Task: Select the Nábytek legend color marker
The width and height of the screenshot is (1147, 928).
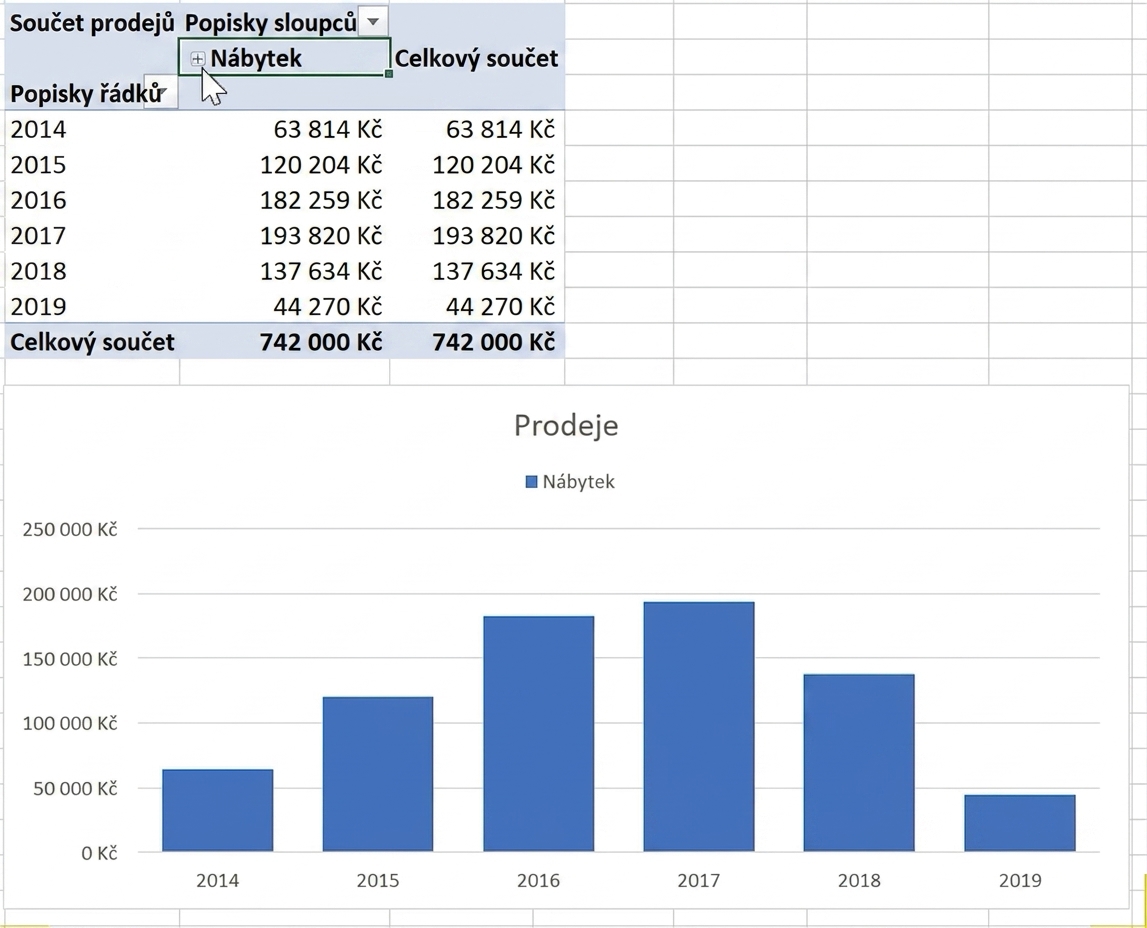Action: (532, 481)
